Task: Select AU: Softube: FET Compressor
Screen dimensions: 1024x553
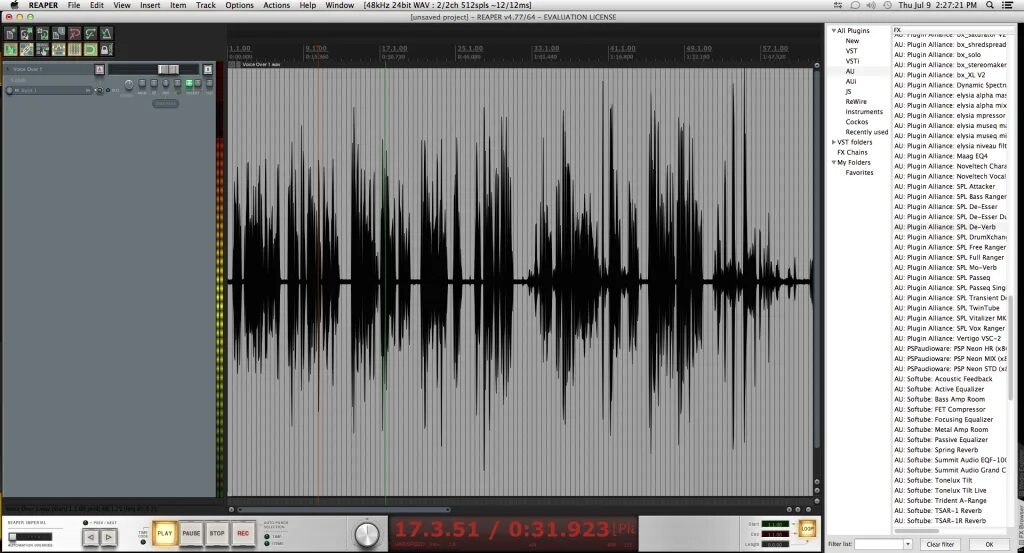Action: [x=940, y=409]
